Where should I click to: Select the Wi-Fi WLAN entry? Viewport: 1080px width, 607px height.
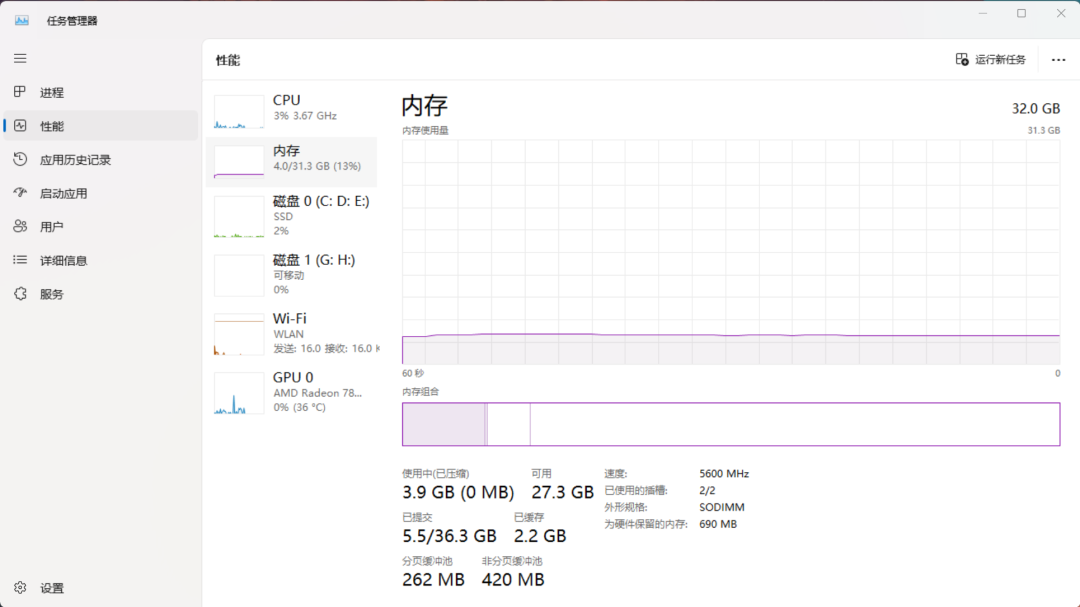(x=291, y=334)
